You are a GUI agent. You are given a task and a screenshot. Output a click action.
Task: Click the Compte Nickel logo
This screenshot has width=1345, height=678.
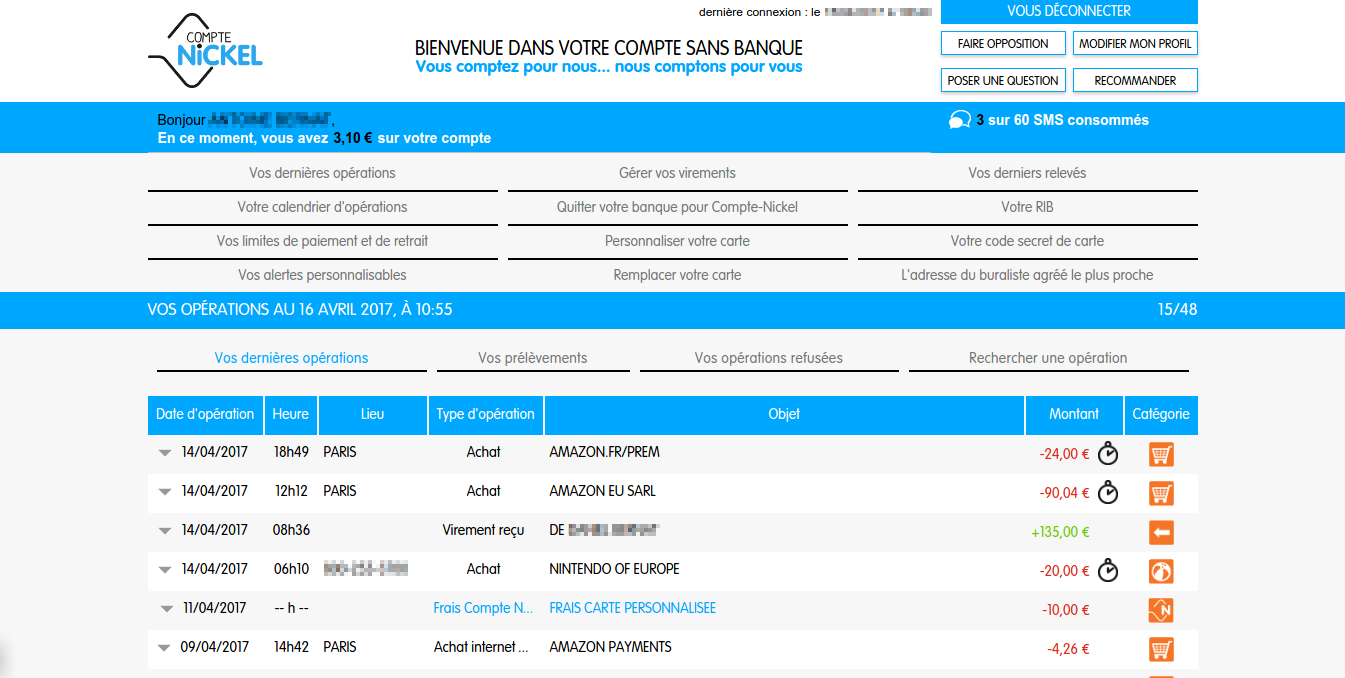coord(205,51)
